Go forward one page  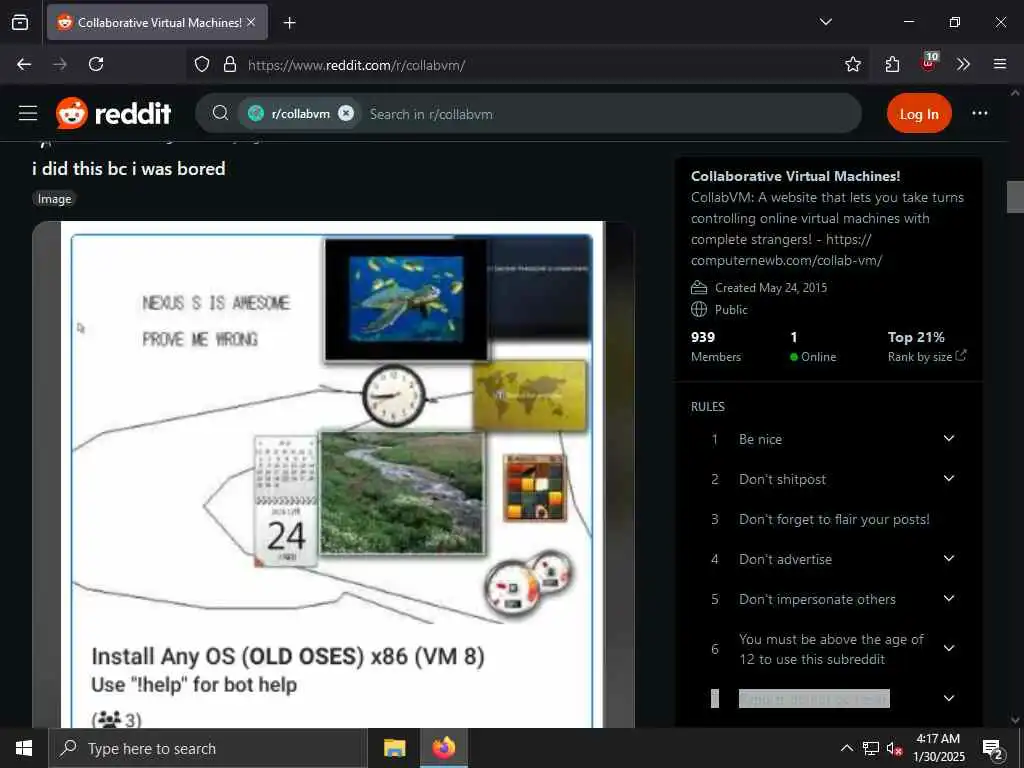point(60,64)
